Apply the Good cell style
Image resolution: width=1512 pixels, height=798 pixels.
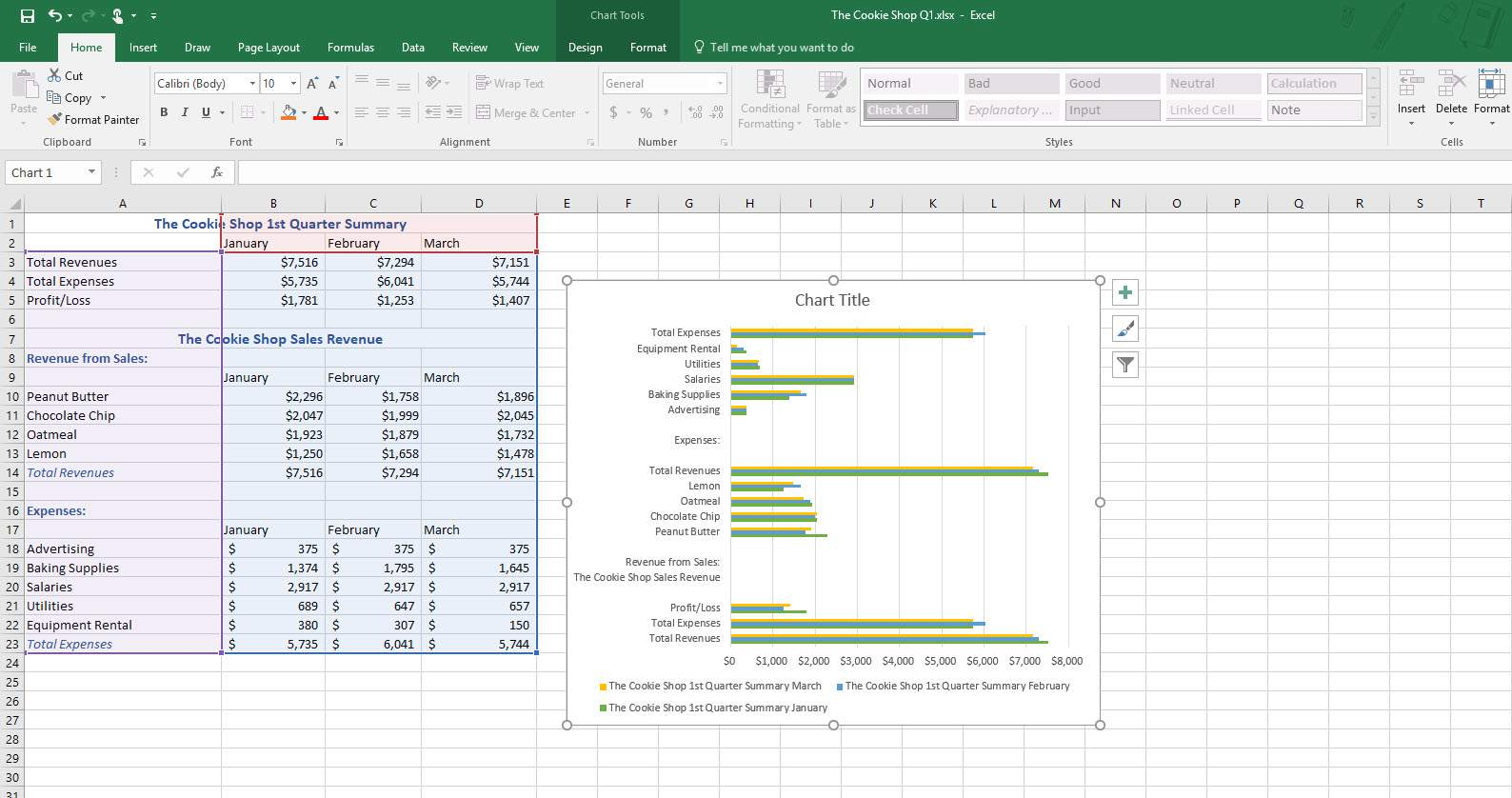tap(1111, 84)
